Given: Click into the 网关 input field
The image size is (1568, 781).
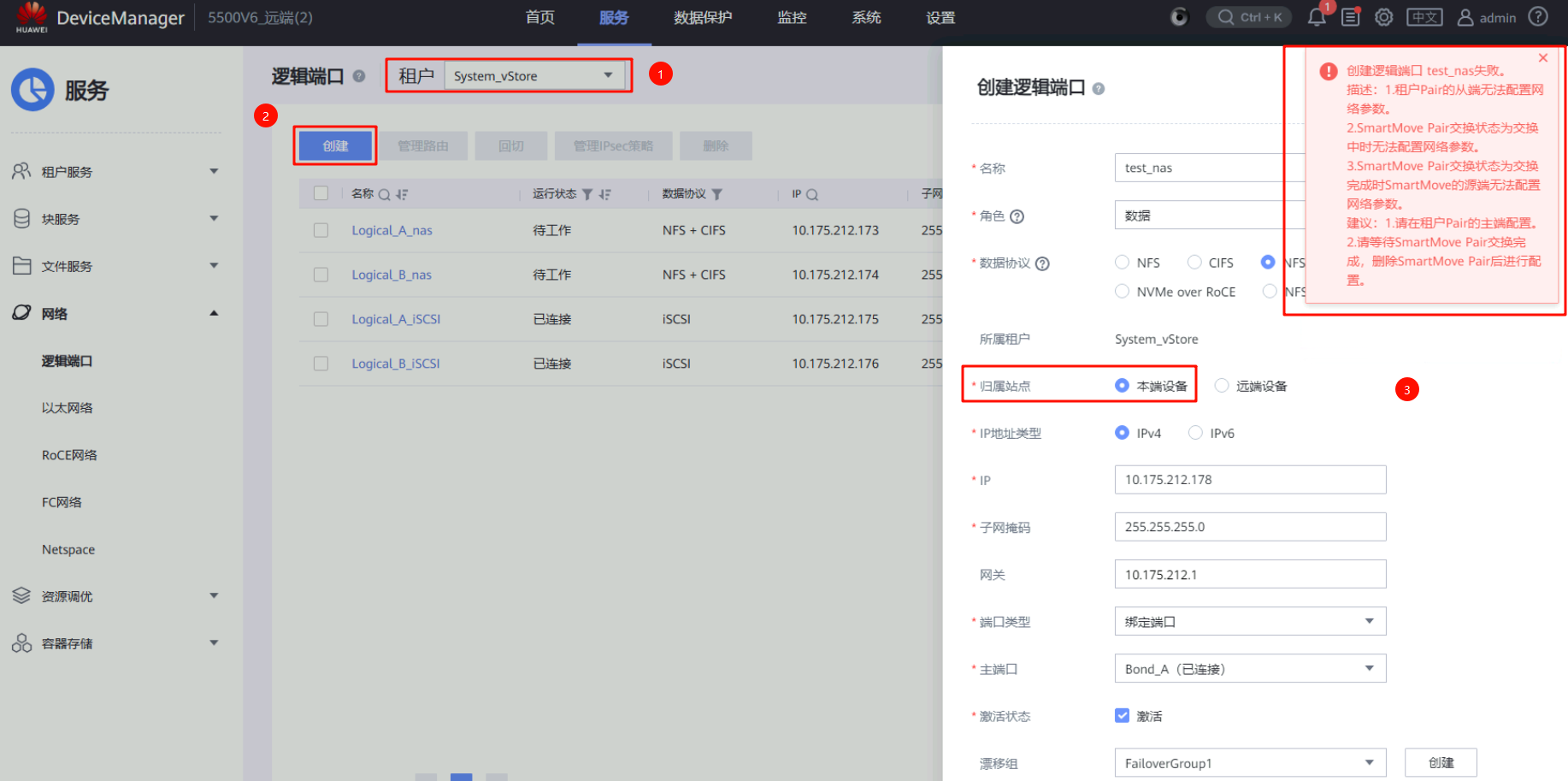Looking at the screenshot, I should (1249, 575).
